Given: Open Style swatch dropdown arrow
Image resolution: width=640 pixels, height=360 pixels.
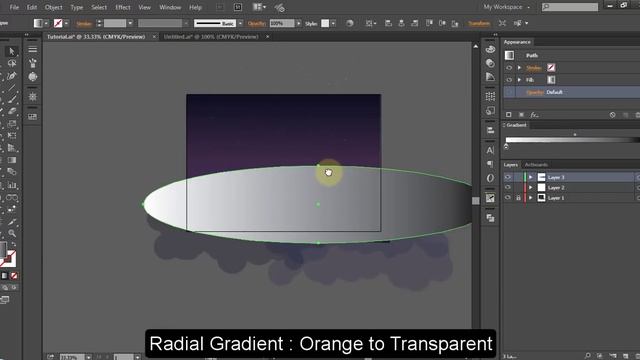Looking at the screenshot, I should (x=333, y=23).
